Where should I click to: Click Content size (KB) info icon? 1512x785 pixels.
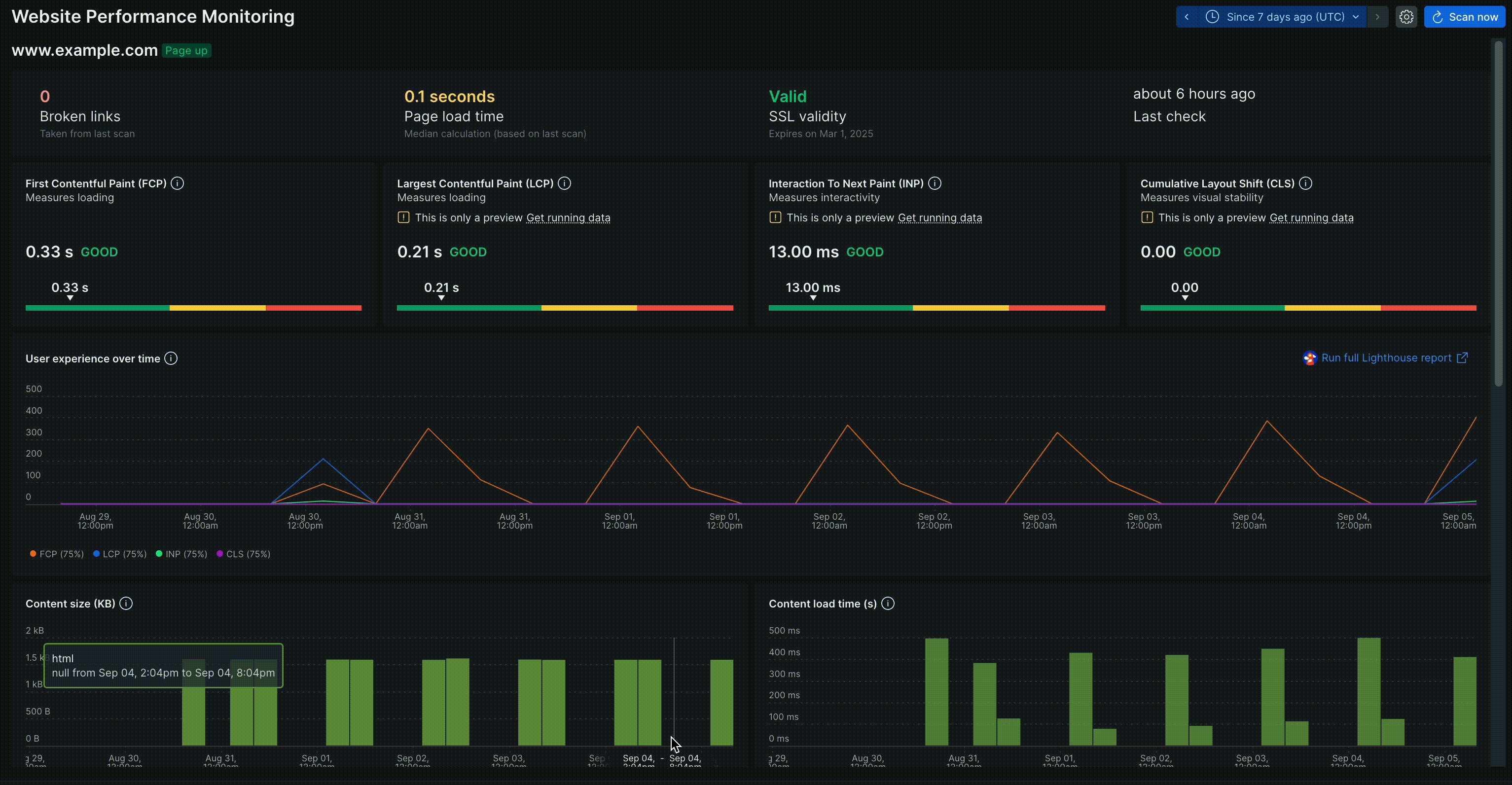(126, 604)
